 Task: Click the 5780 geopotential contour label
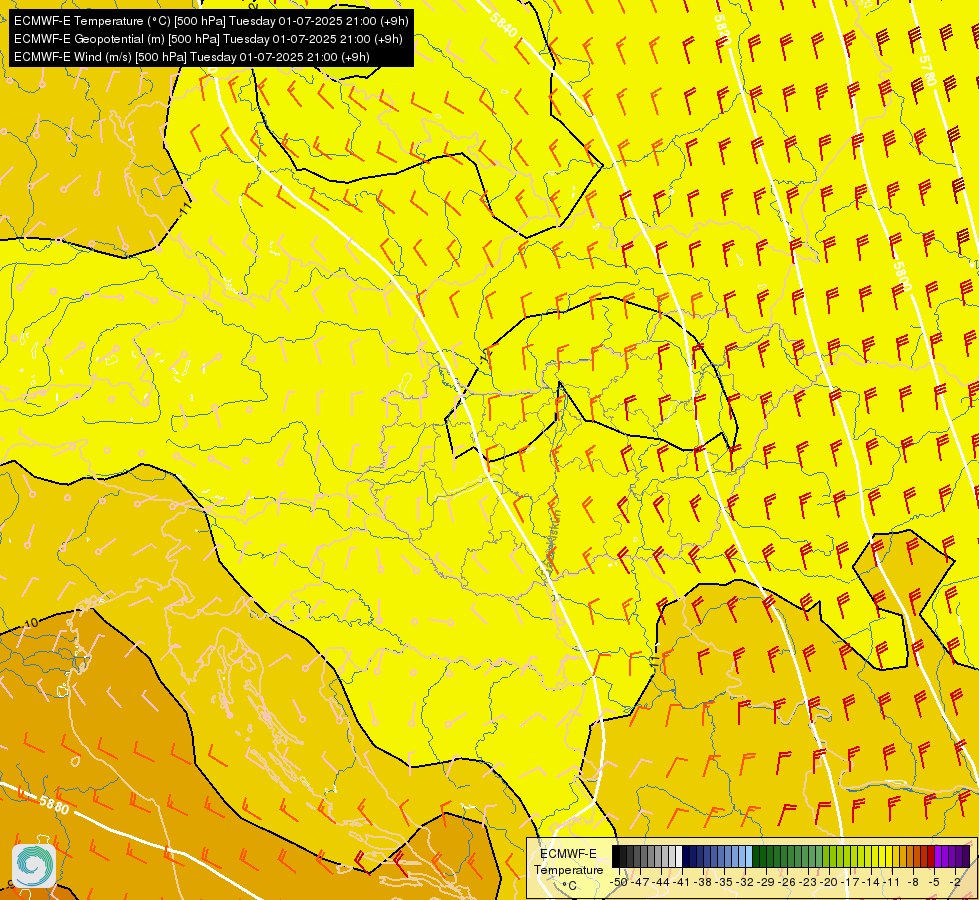[x=928, y=71]
